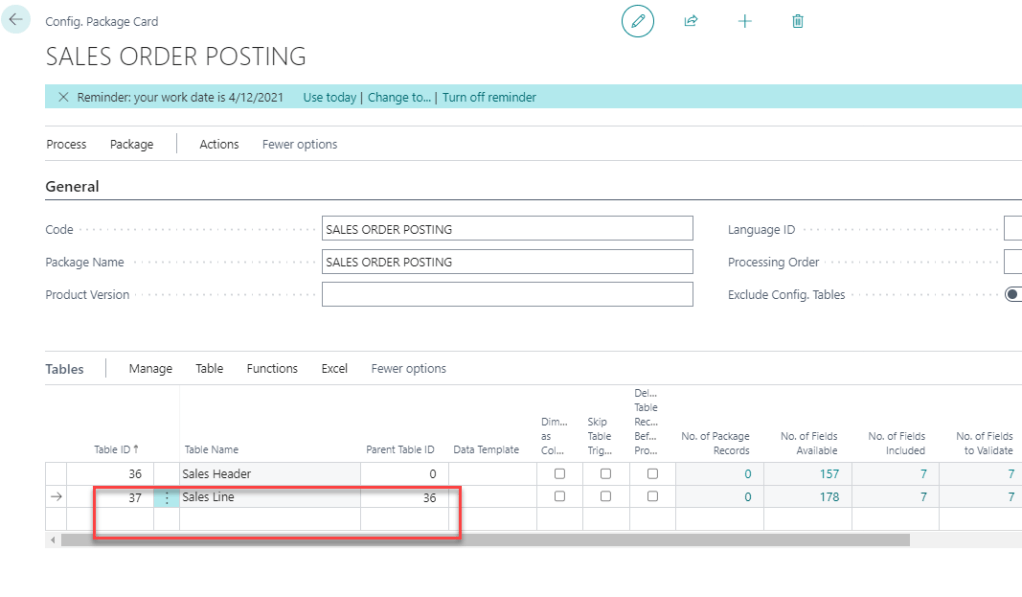
Task: Click the Use today link
Action: coord(329,97)
